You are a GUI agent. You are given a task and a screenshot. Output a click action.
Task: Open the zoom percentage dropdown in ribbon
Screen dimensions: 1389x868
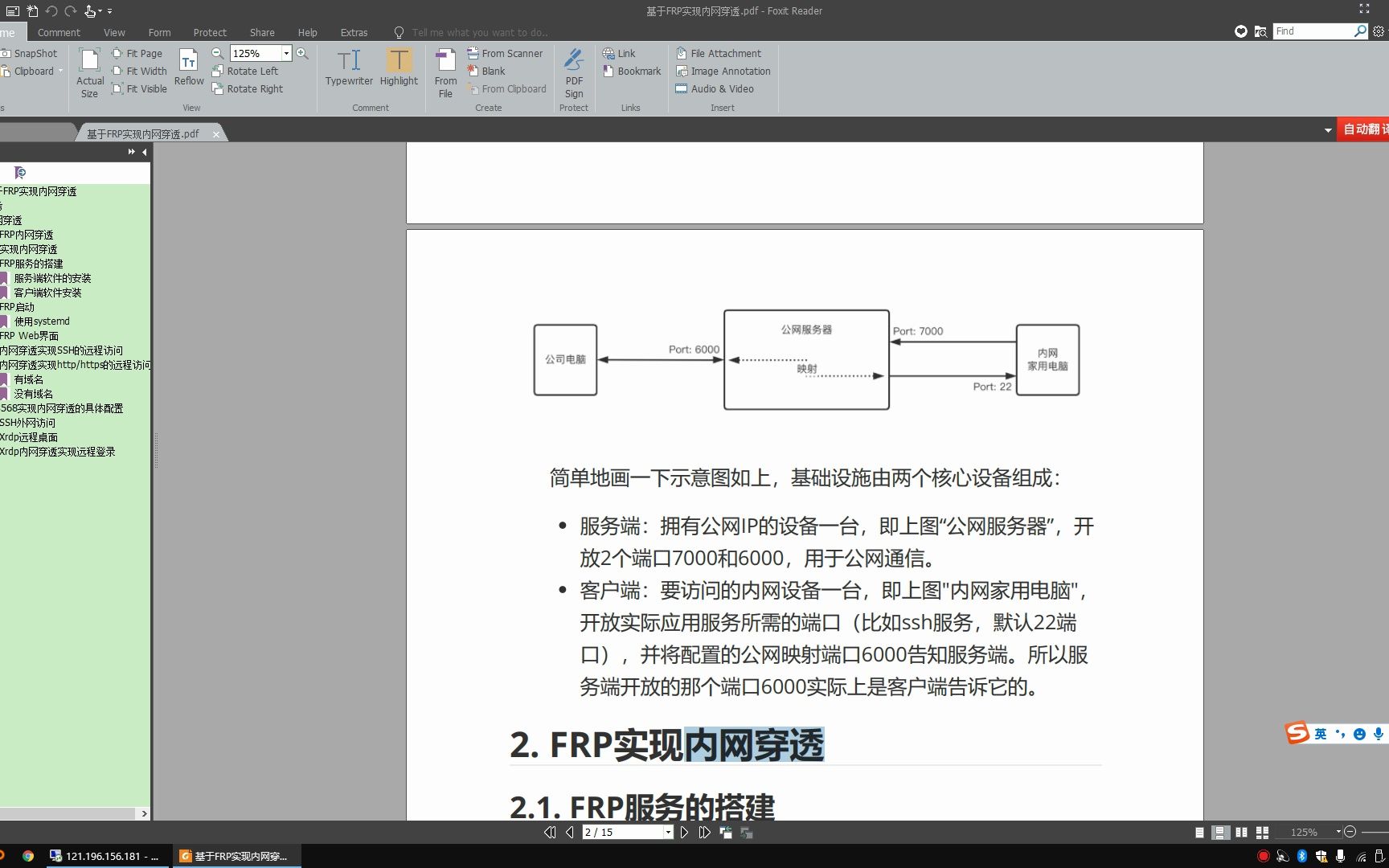tap(286, 53)
